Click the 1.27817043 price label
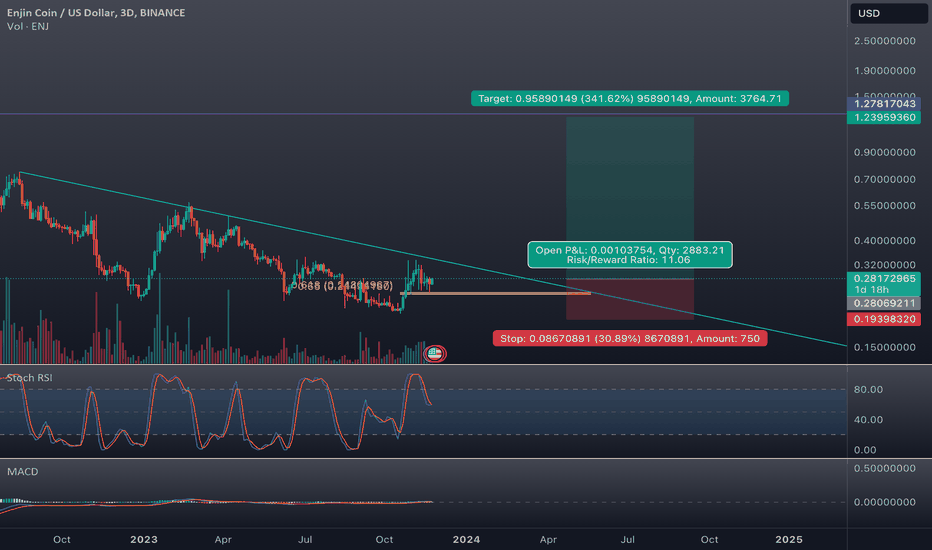 click(884, 103)
